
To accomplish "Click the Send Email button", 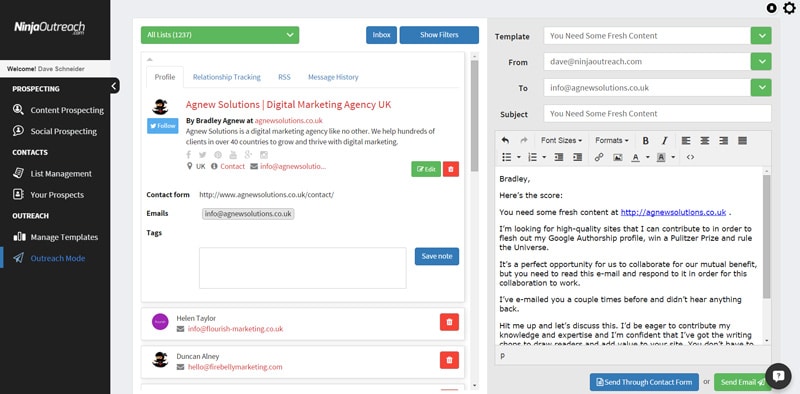I will click(742, 382).
